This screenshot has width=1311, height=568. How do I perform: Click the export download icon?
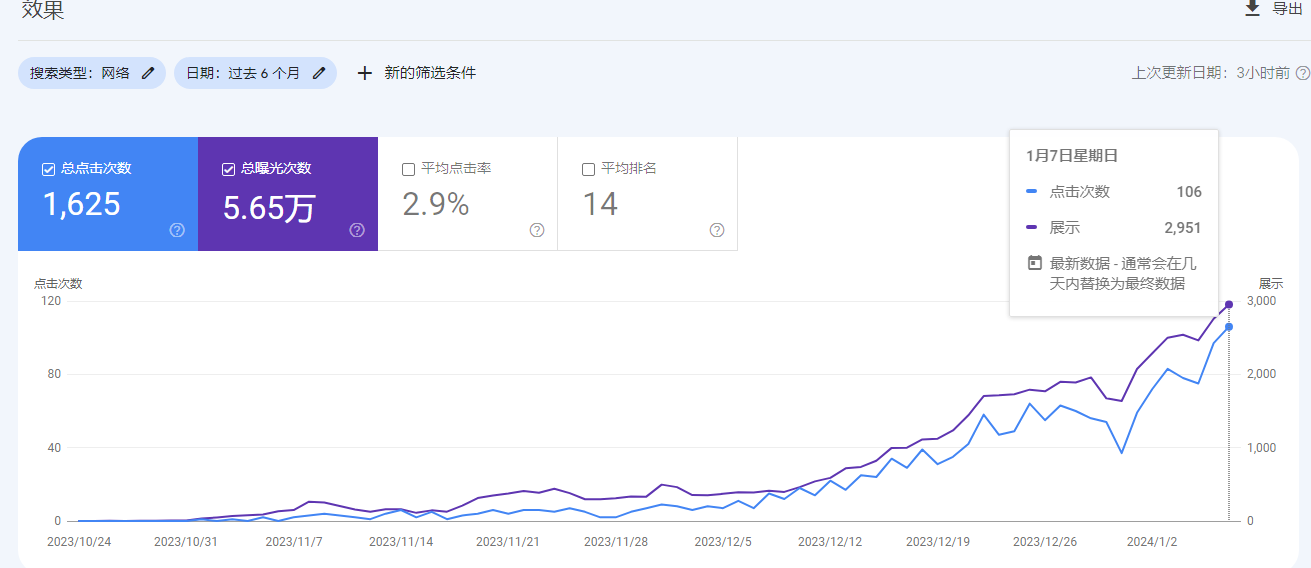tap(1252, 9)
